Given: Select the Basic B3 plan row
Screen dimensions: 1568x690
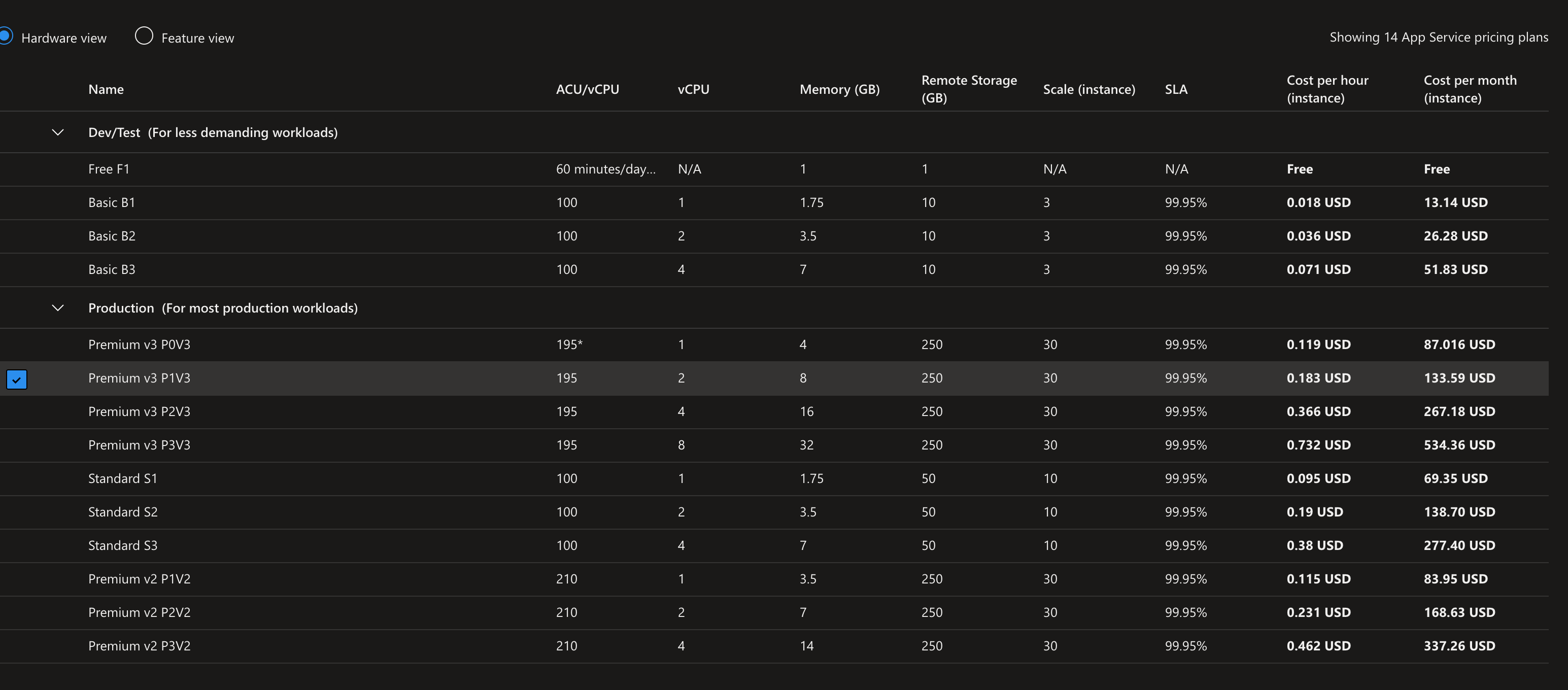Looking at the screenshot, I should 112,269.
